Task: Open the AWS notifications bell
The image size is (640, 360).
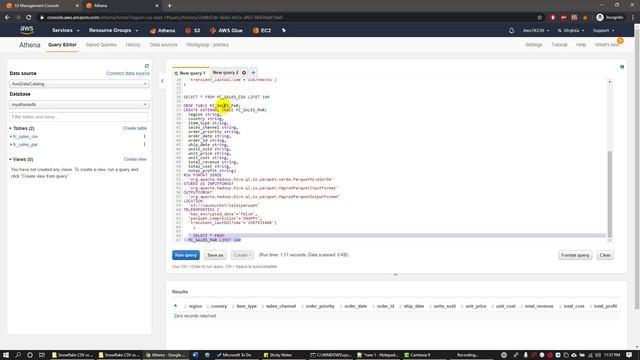Action: pos(511,31)
